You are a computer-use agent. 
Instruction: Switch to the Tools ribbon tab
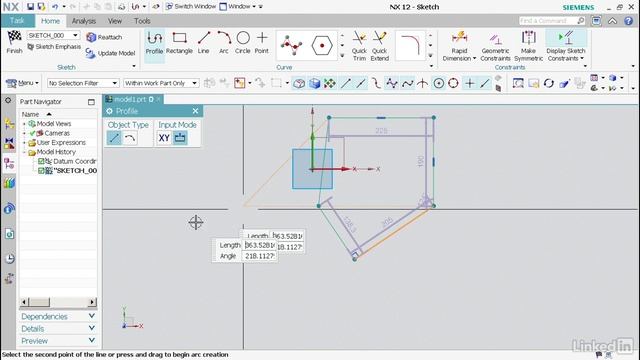142,21
